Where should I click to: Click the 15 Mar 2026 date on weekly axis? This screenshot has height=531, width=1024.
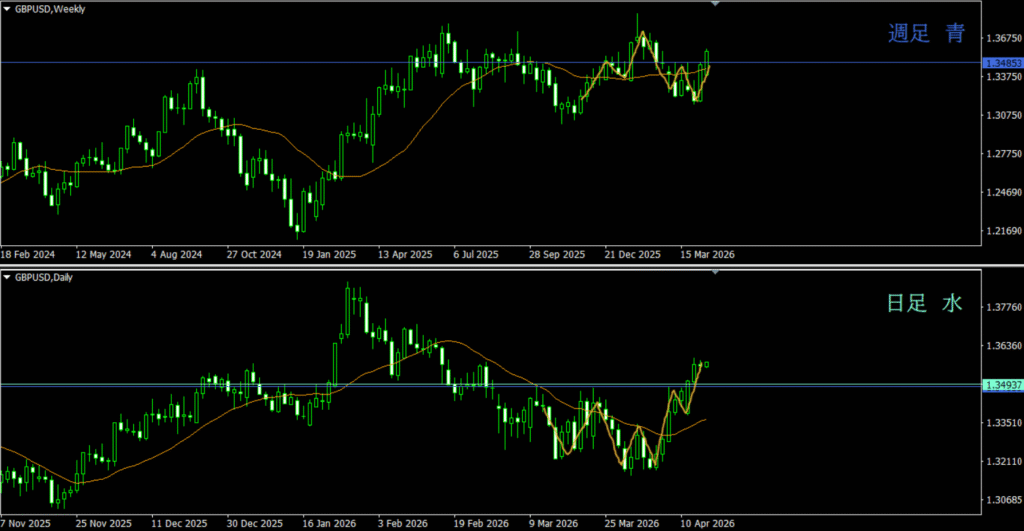[x=708, y=254]
